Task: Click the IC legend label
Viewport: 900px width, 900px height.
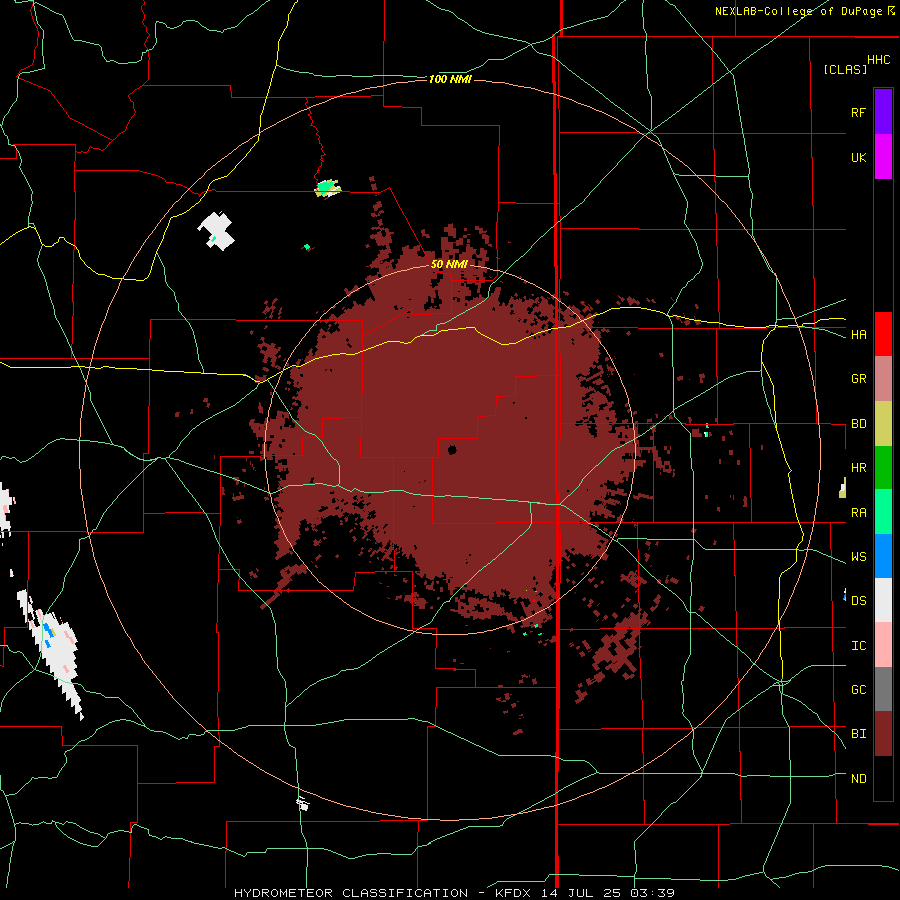Action: [858, 646]
